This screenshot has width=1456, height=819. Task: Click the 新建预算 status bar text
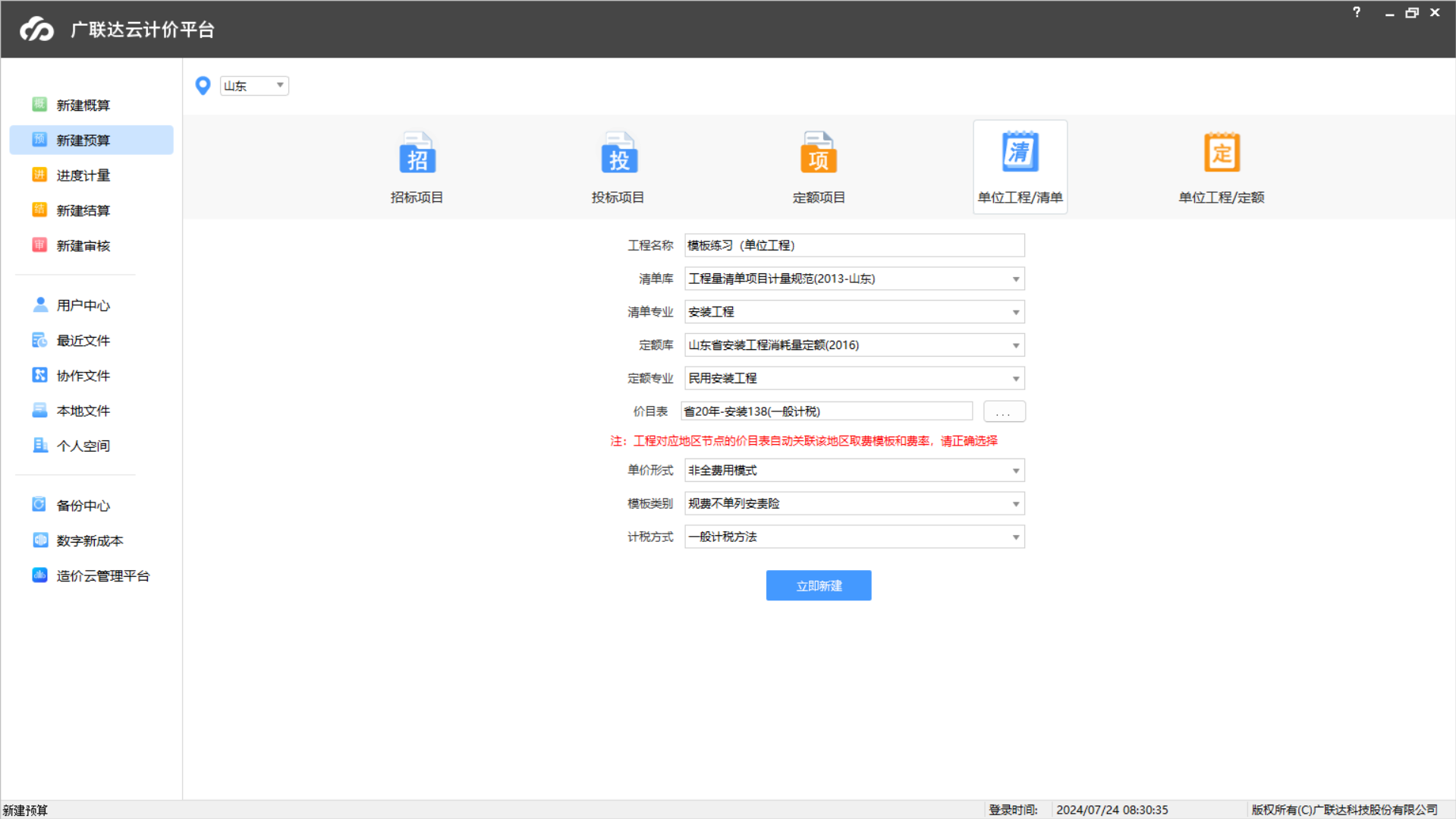pyautogui.click(x=25, y=810)
